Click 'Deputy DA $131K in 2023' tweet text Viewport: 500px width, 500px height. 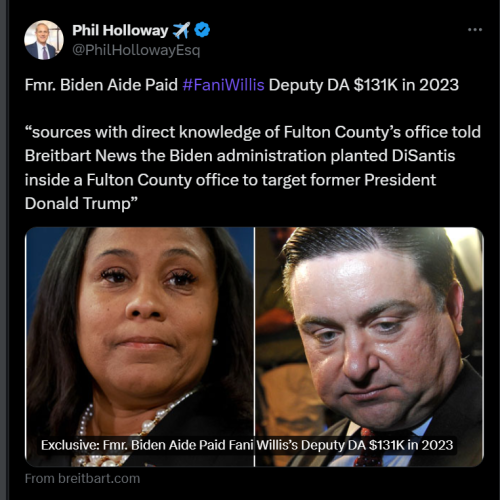point(364,85)
